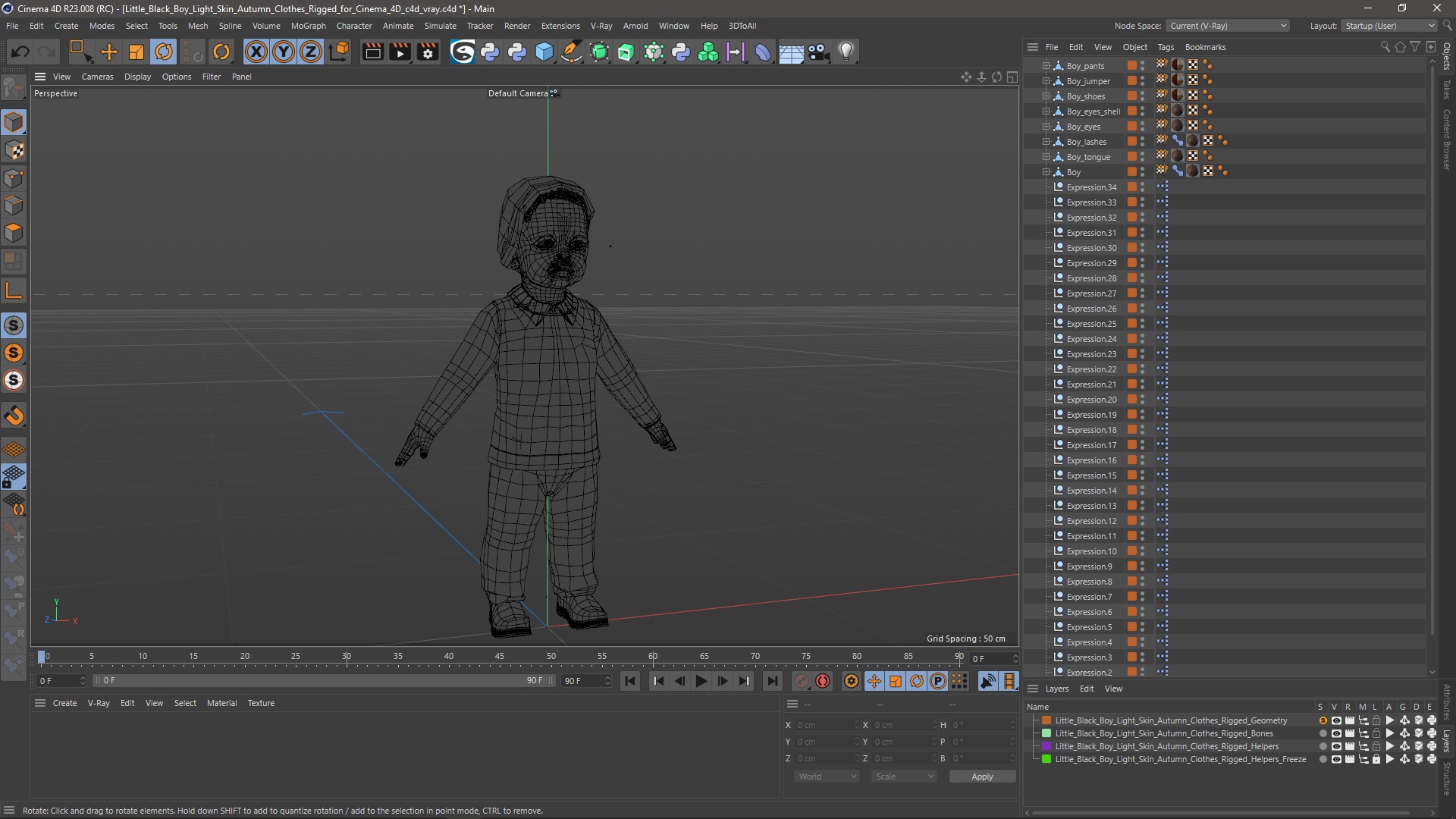Open the Simulate menu

pyautogui.click(x=440, y=26)
